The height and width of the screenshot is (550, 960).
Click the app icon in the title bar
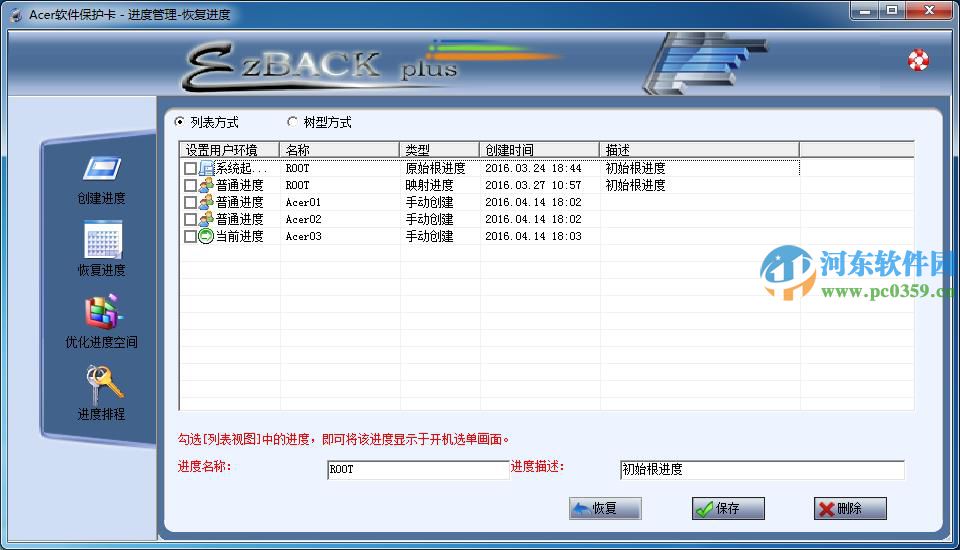(x=15, y=14)
